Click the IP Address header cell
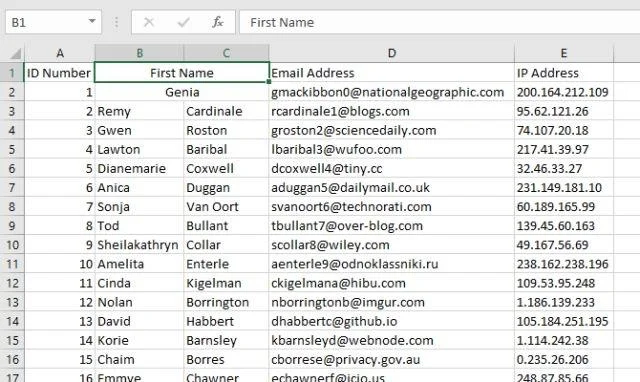640x382 pixels. click(x=564, y=73)
